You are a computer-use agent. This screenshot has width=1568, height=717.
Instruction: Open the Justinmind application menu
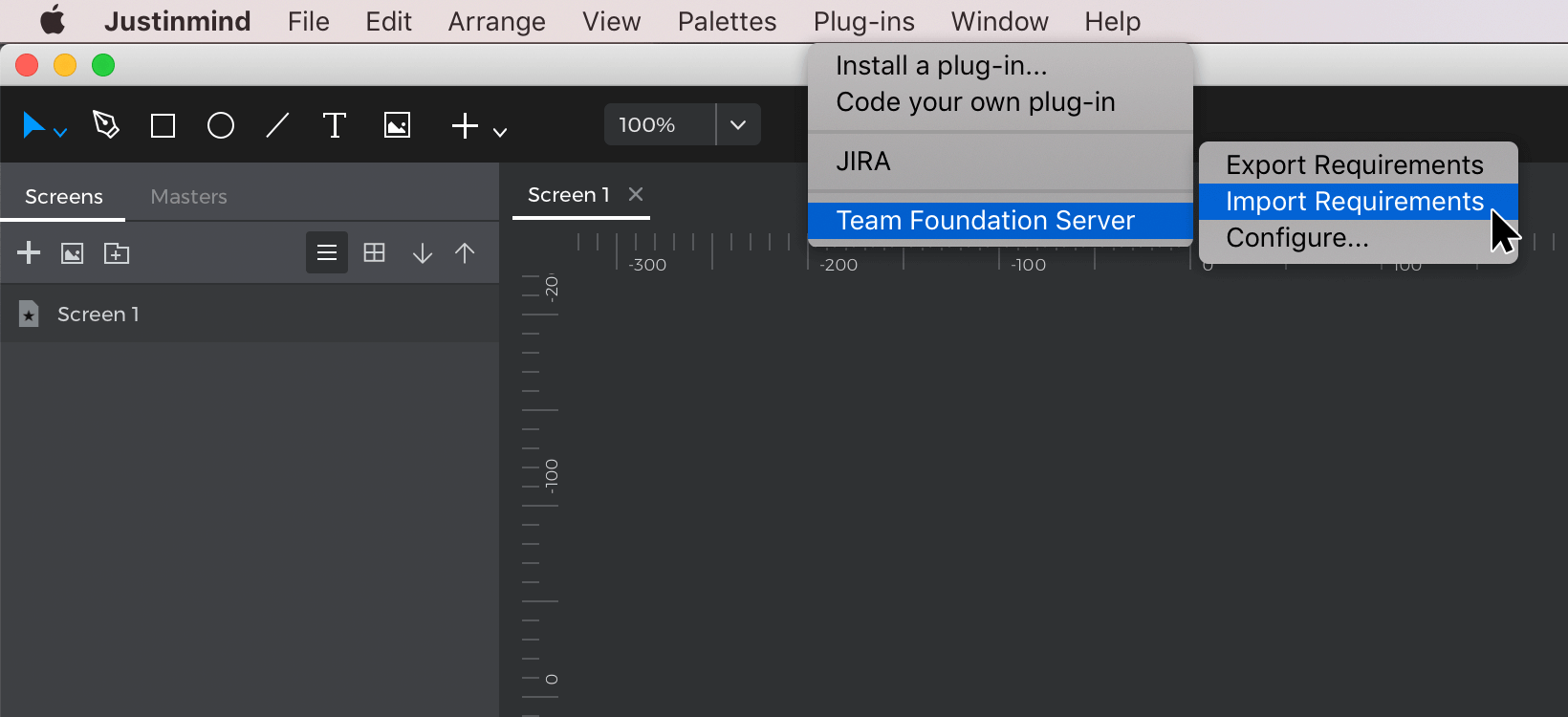click(178, 21)
